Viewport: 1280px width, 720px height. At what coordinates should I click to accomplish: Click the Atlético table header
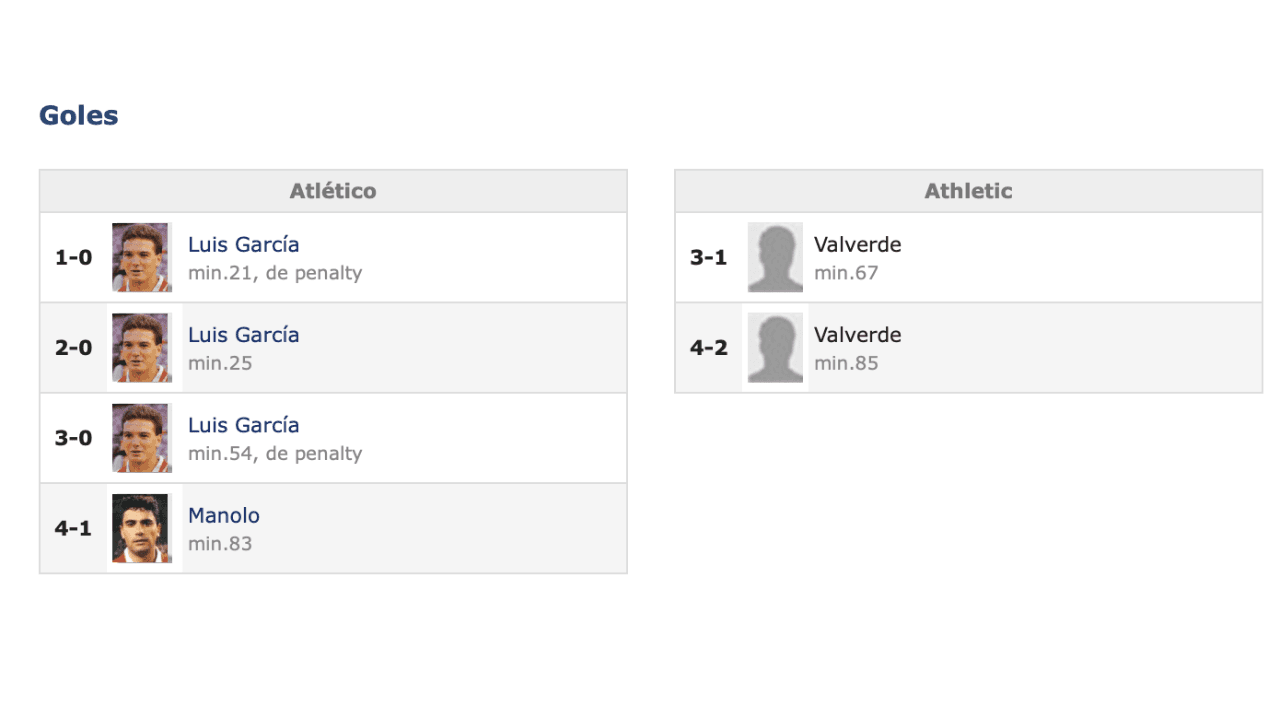[x=333, y=191]
